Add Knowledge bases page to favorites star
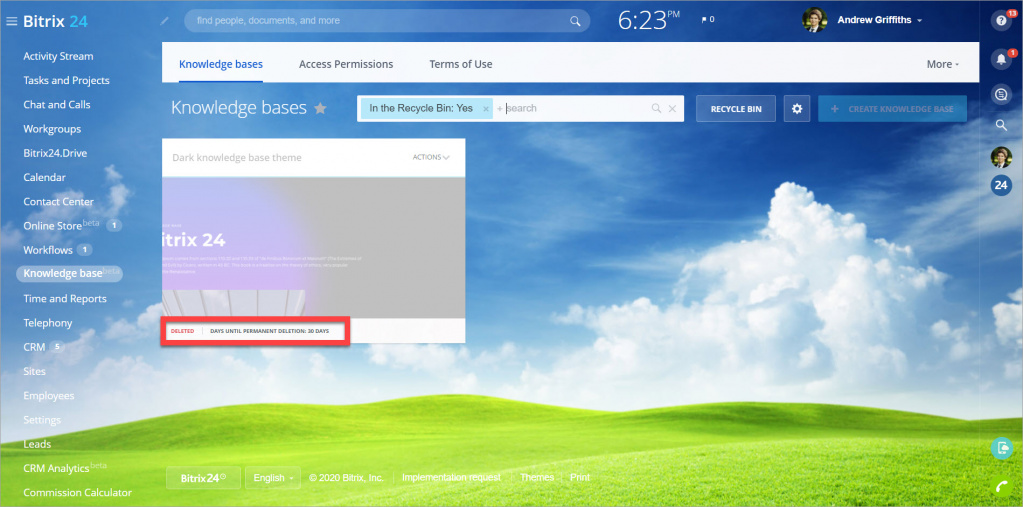The height and width of the screenshot is (507, 1023). point(320,108)
